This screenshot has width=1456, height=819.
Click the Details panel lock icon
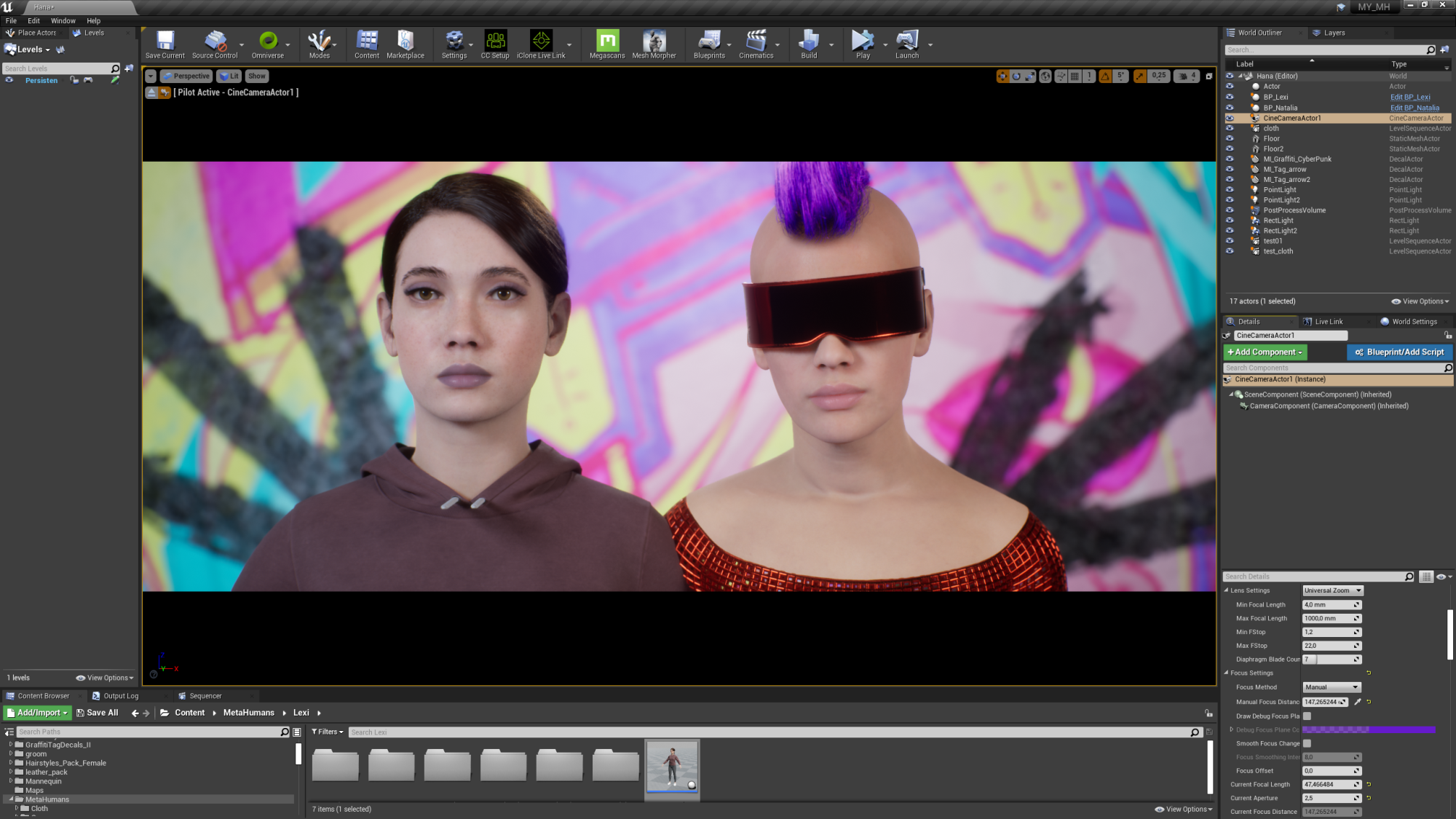(1448, 336)
